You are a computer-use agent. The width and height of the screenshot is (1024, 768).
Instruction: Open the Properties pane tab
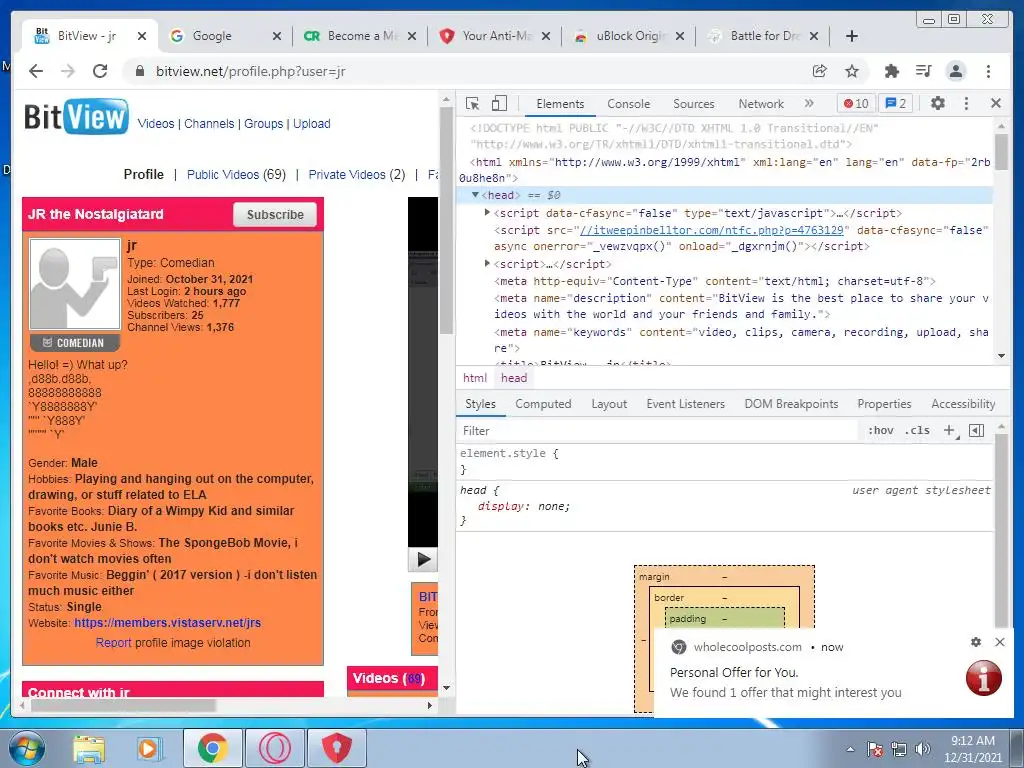tap(884, 404)
